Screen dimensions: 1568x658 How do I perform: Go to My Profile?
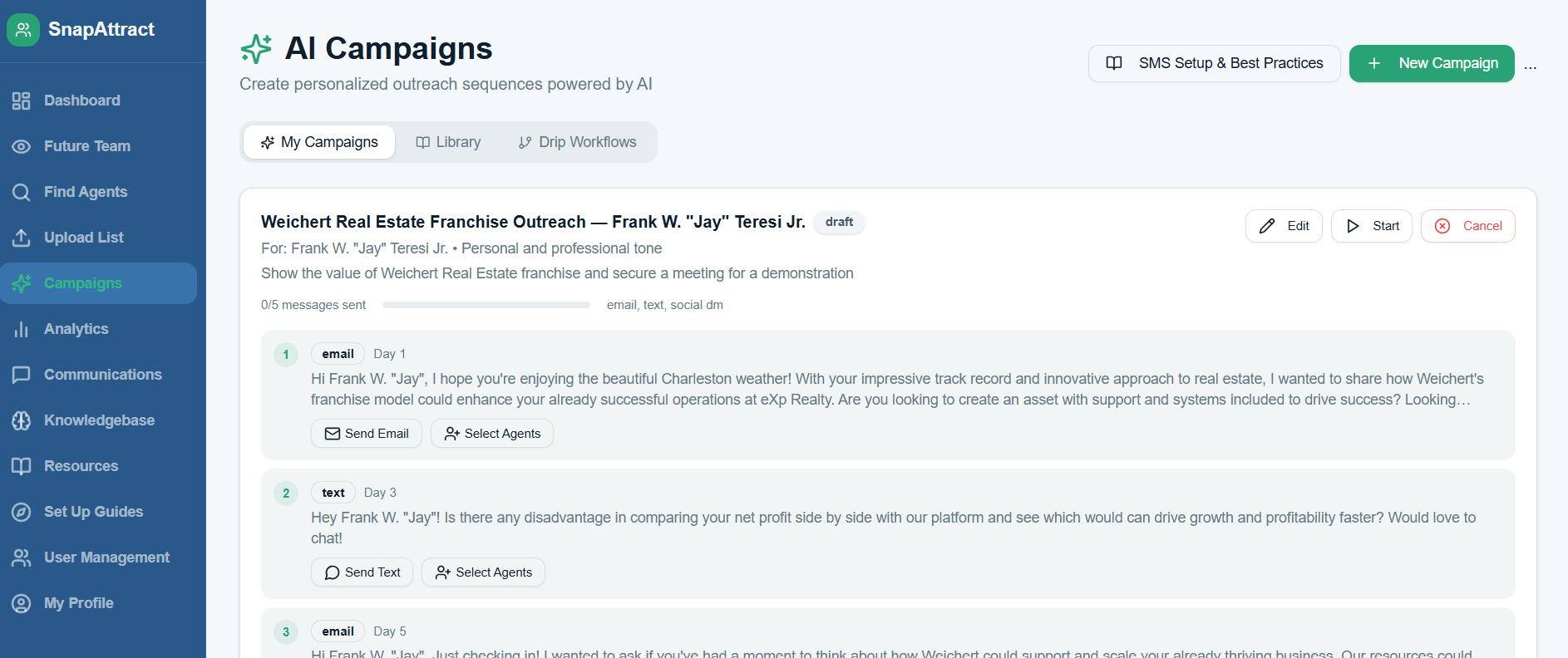pyautogui.click(x=98, y=603)
